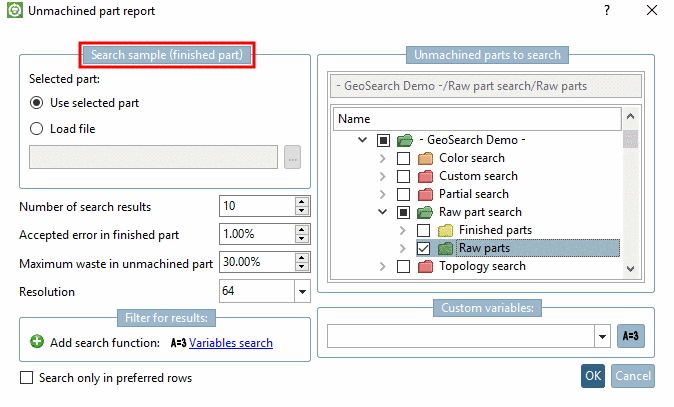Click the Number of search results field
Screen dimensions: 674x407
point(257,206)
